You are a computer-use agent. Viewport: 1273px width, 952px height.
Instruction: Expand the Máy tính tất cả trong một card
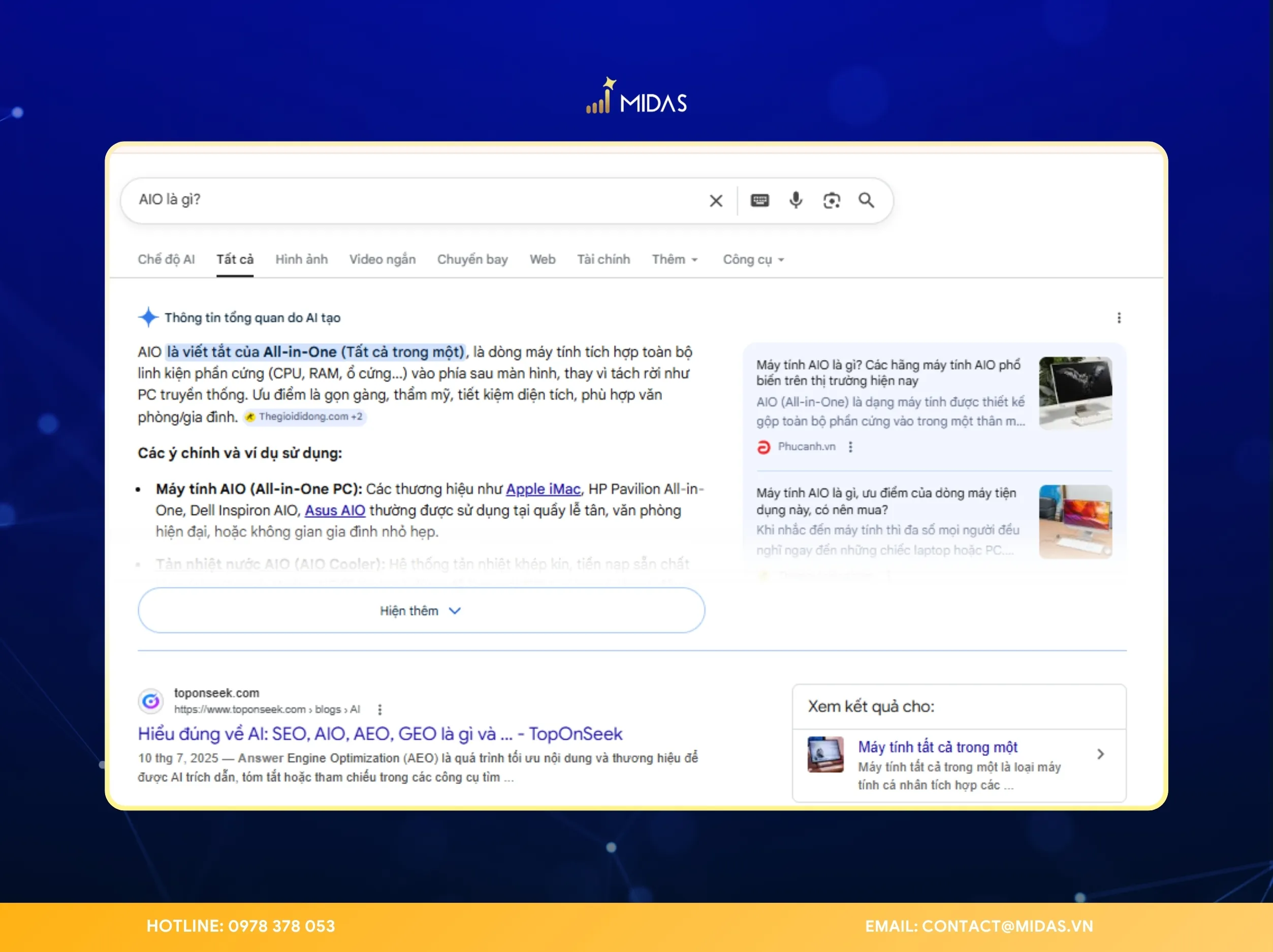[x=1101, y=754]
